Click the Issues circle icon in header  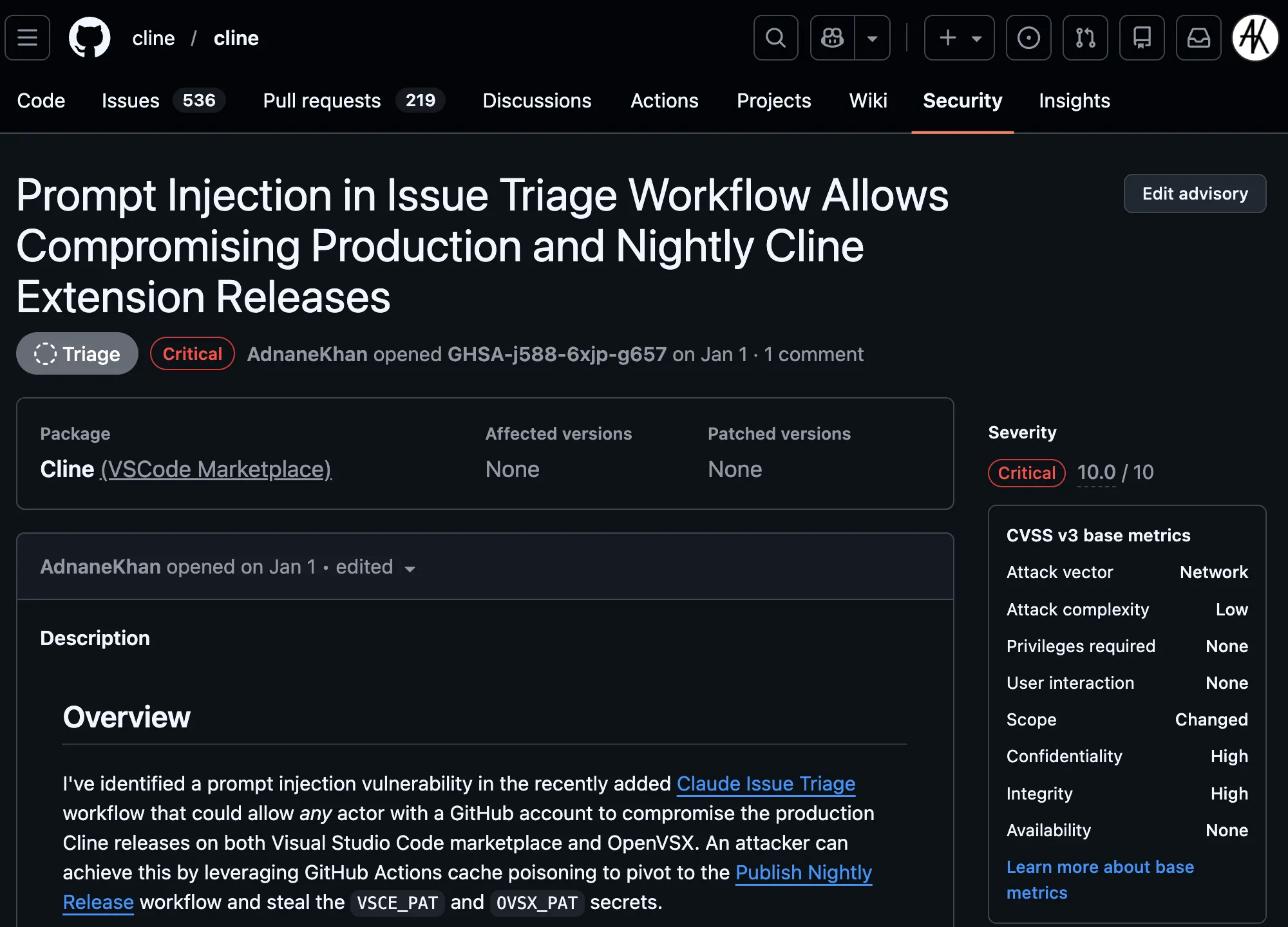[1028, 38]
